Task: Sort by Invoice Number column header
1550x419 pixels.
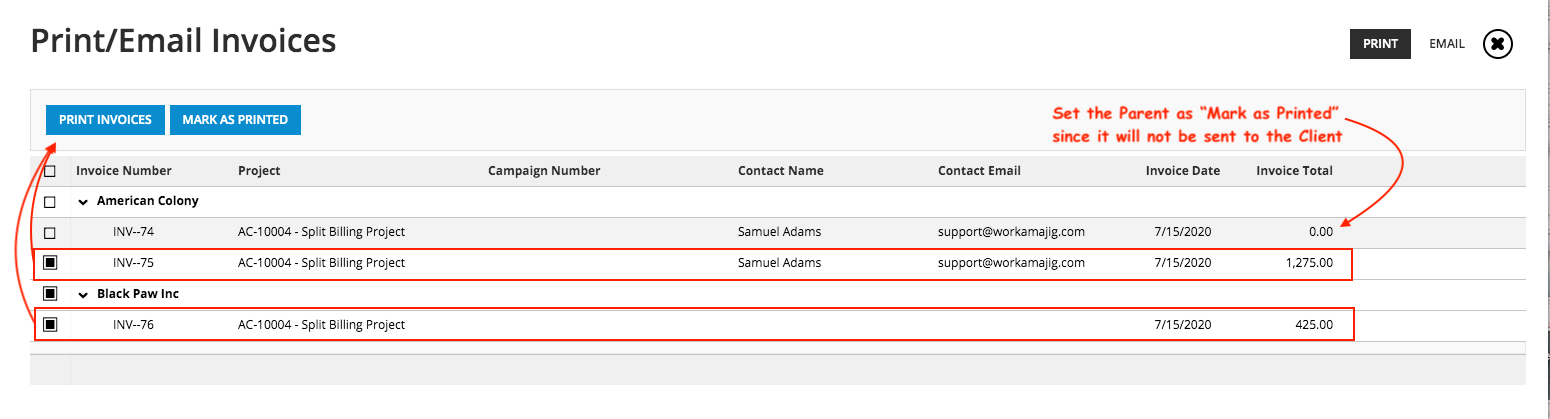Action: tap(124, 171)
